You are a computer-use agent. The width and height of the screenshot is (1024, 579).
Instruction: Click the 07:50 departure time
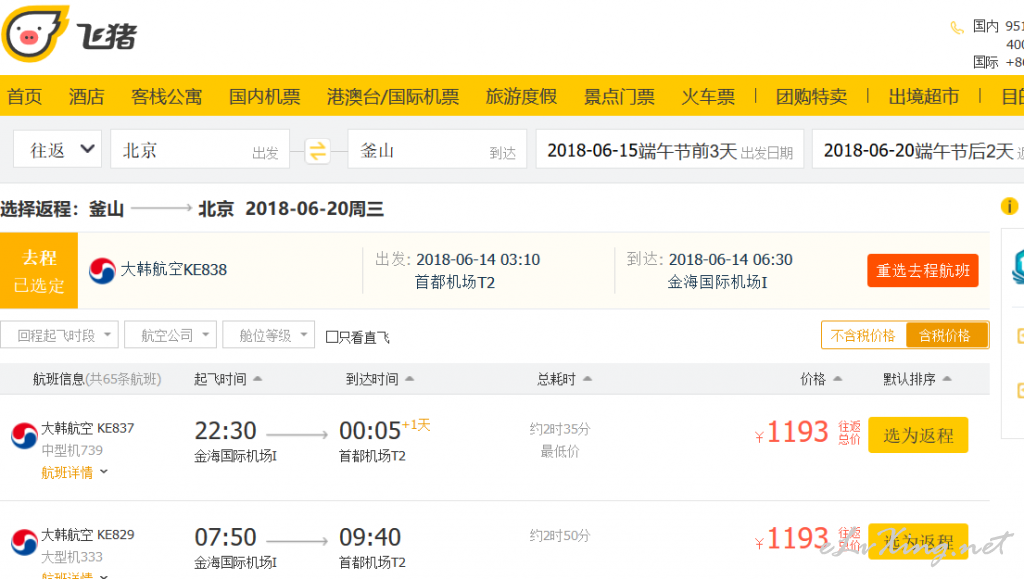click(x=225, y=537)
